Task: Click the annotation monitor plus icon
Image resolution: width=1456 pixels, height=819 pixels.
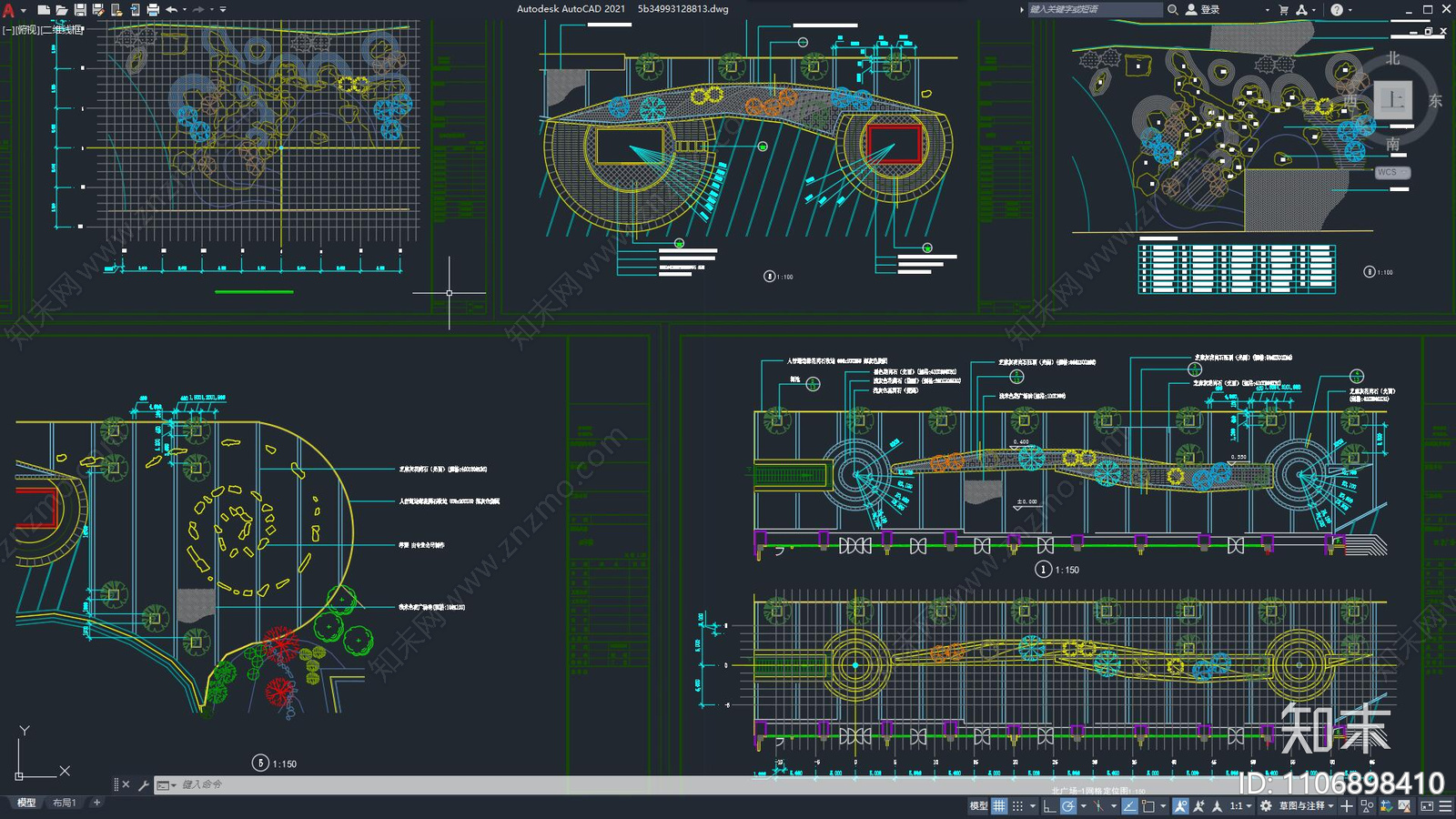Action: (1347, 805)
